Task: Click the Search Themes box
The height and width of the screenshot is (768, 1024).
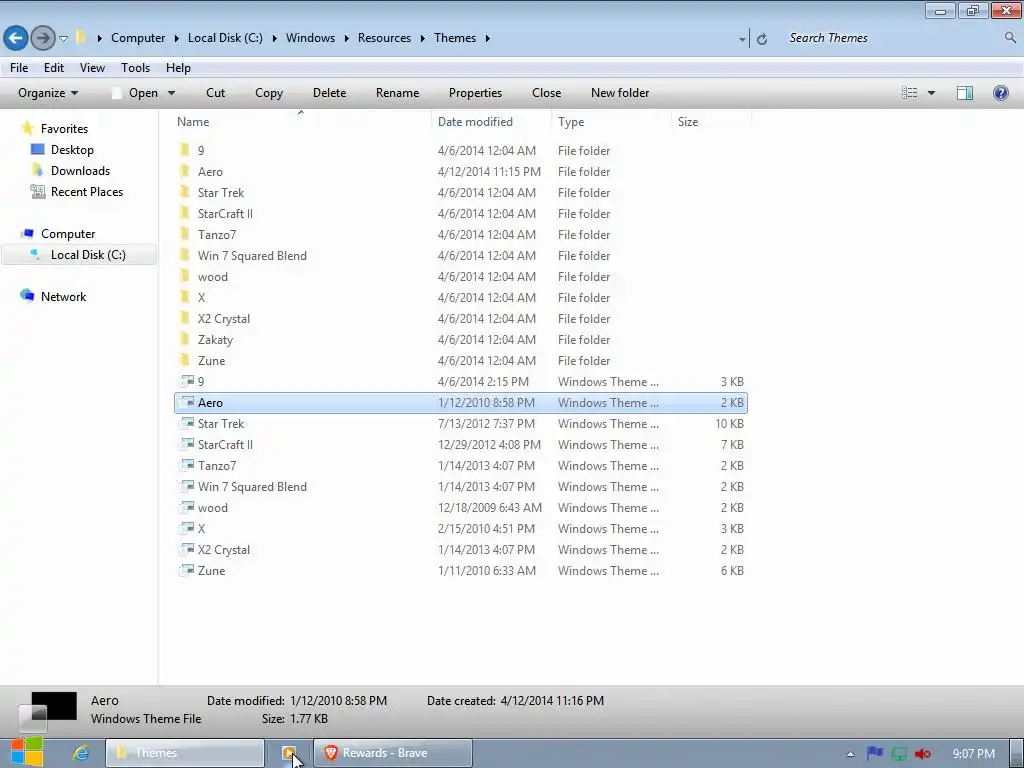Action: (895, 38)
